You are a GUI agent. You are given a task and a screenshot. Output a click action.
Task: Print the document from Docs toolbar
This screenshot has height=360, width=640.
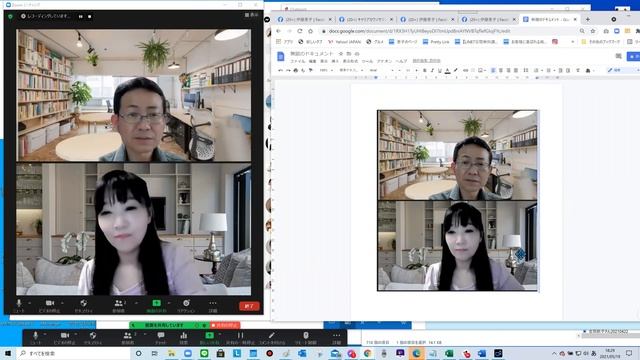(x=296, y=71)
